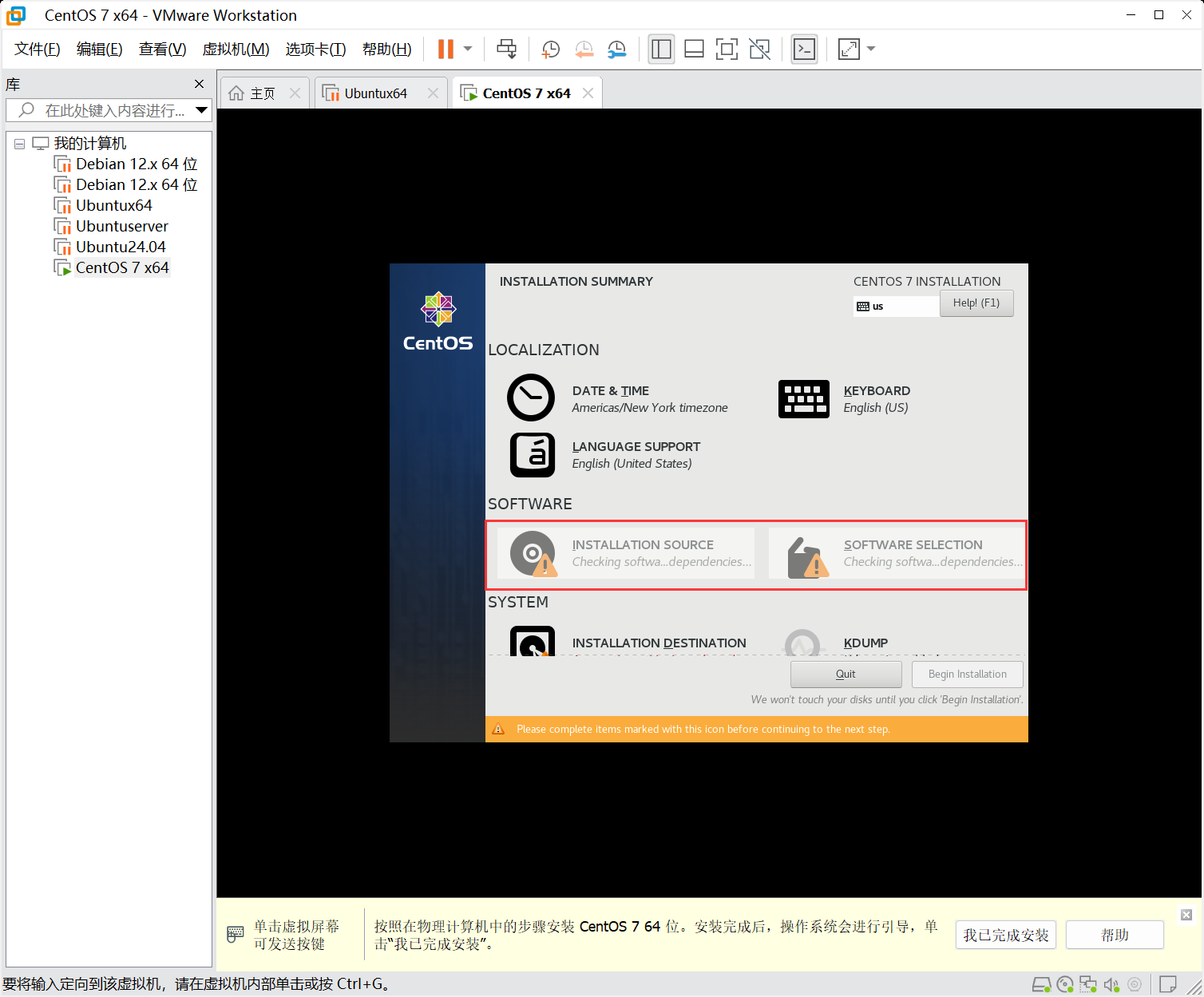Take a snapshot of this virtual machine

tap(550, 49)
